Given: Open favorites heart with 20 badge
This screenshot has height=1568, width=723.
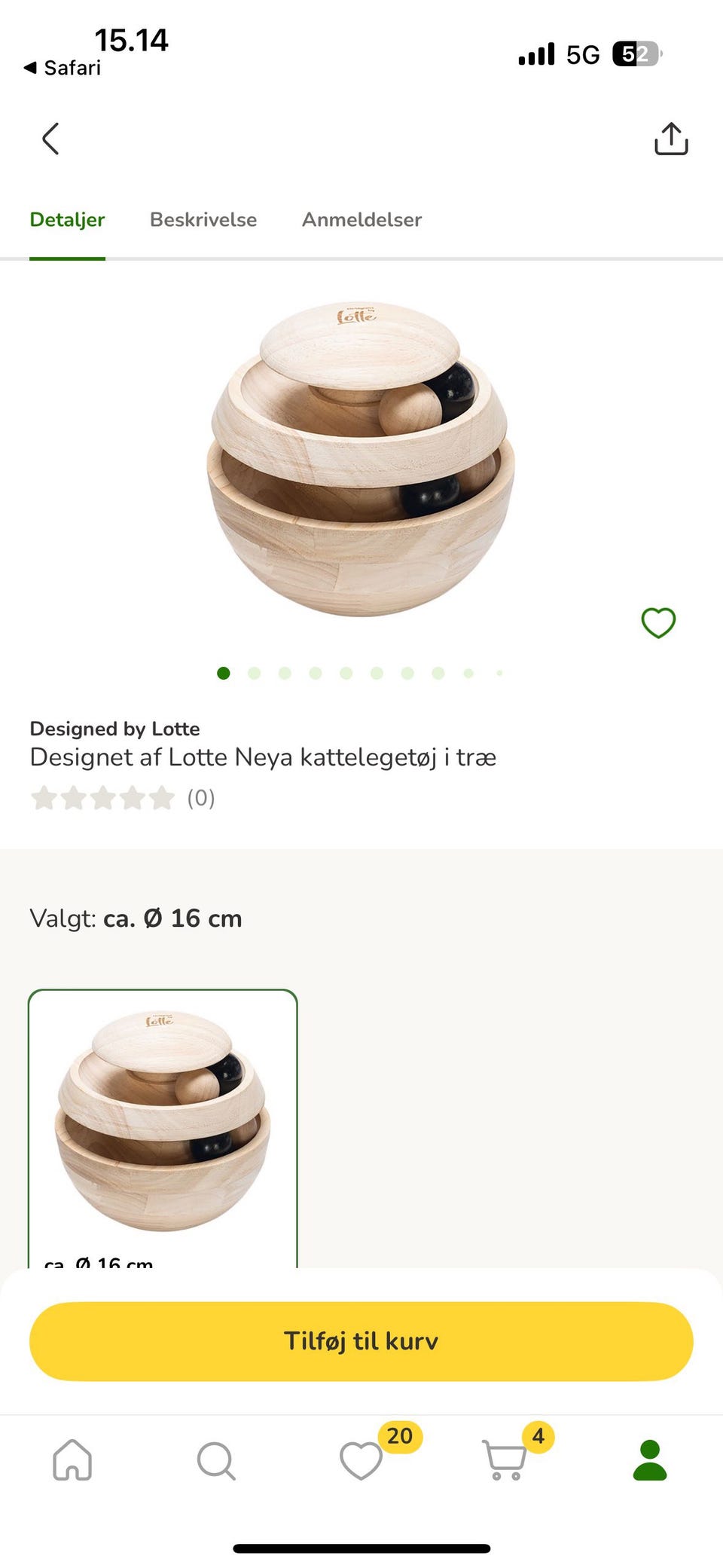Looking at the screenshot, I should click(361, 1460).
